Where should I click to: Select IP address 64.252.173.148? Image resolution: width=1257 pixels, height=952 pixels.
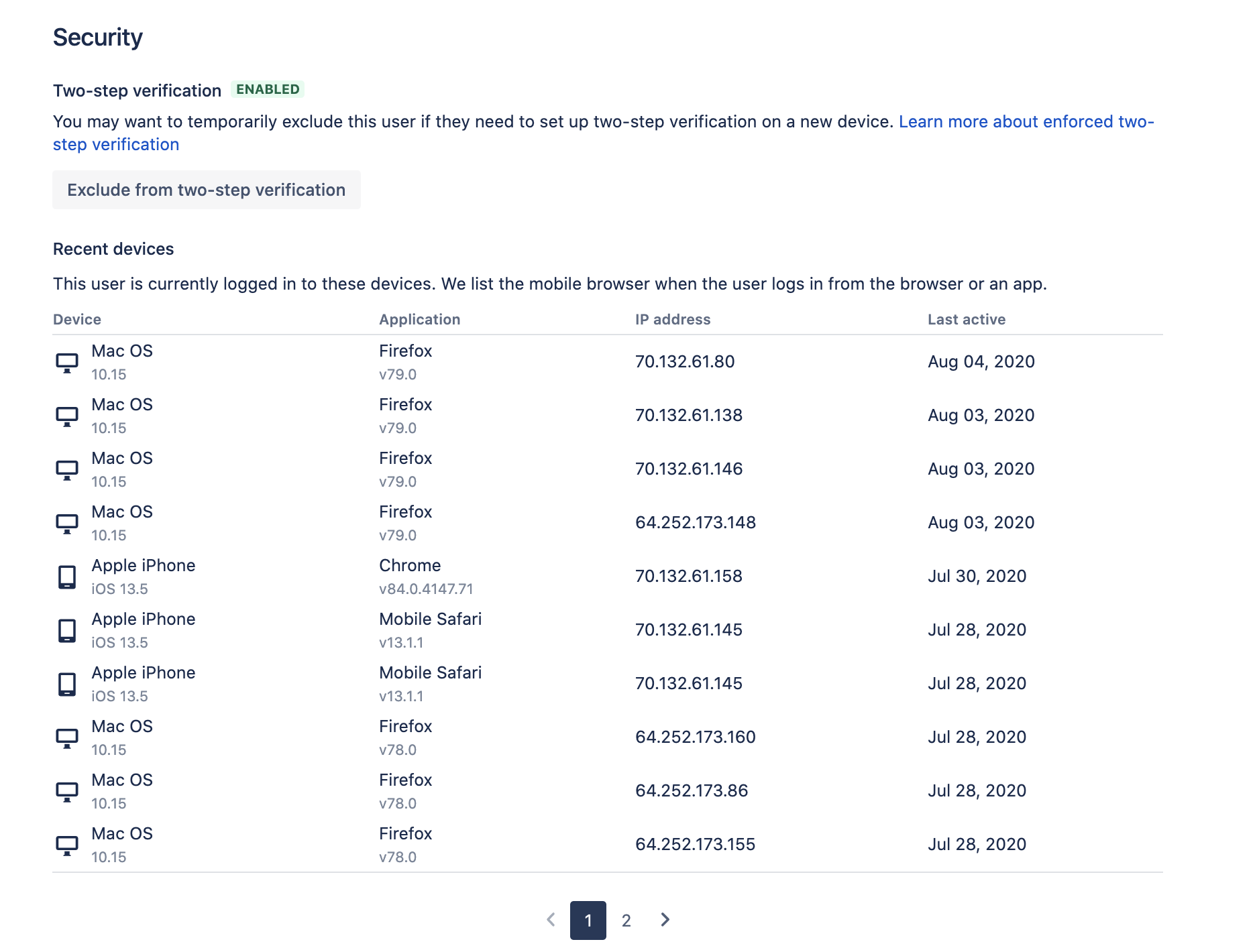coord(696,522)
